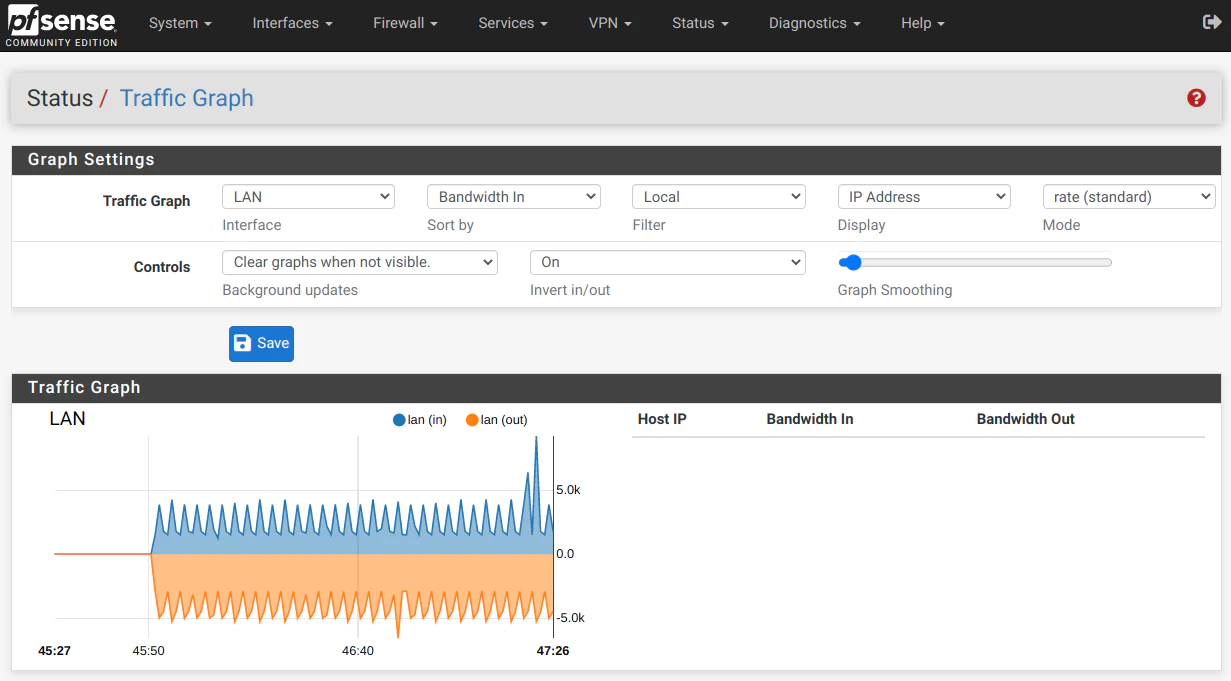The height and width of the screenshot is (681, 1231).
Task: Open the Sort by Bandwidth In dropdown
Action: point(513,197)
